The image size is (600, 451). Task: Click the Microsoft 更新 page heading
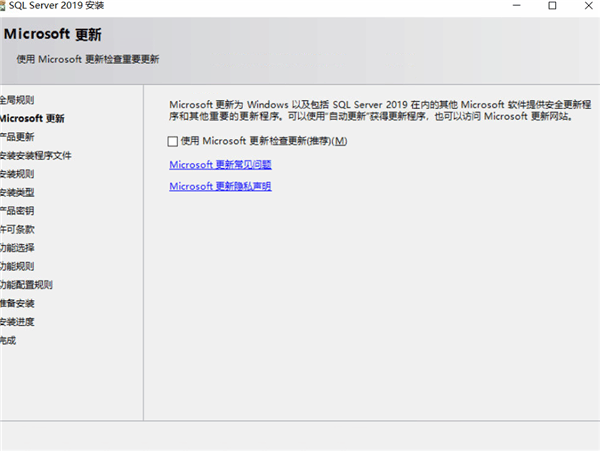53,34
